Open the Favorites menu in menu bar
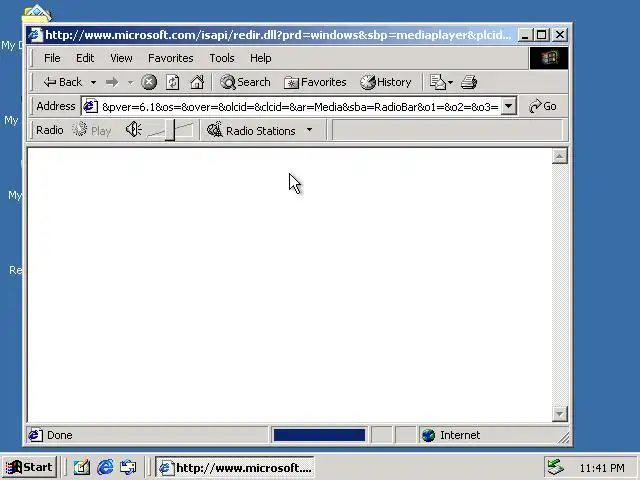640x480 pixels. click(x=171, y=58)
